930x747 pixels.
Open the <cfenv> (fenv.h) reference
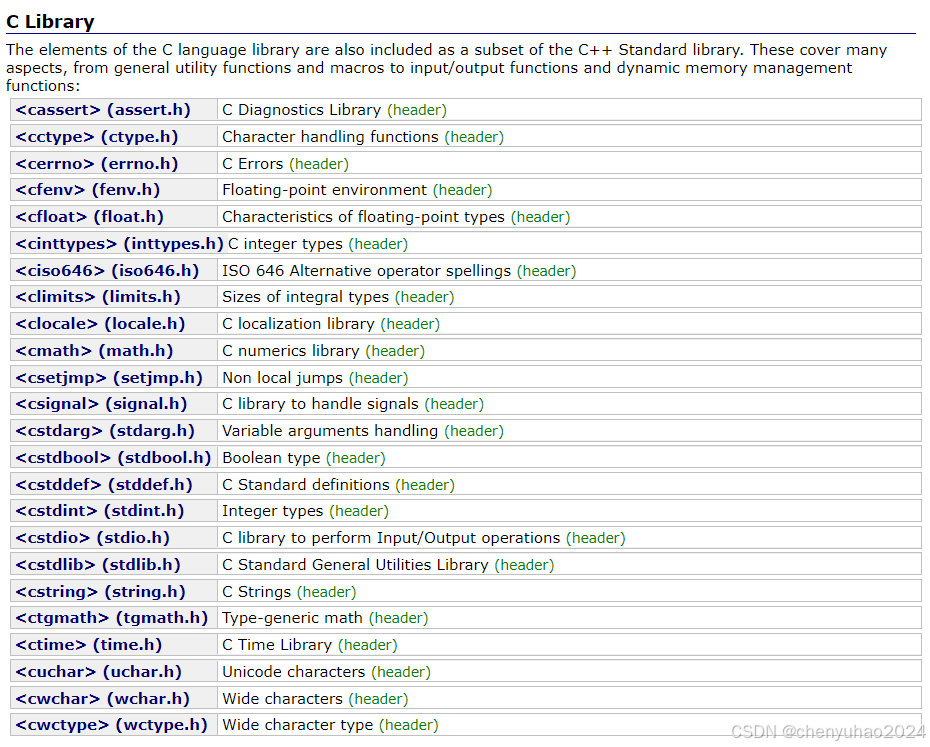88,190
